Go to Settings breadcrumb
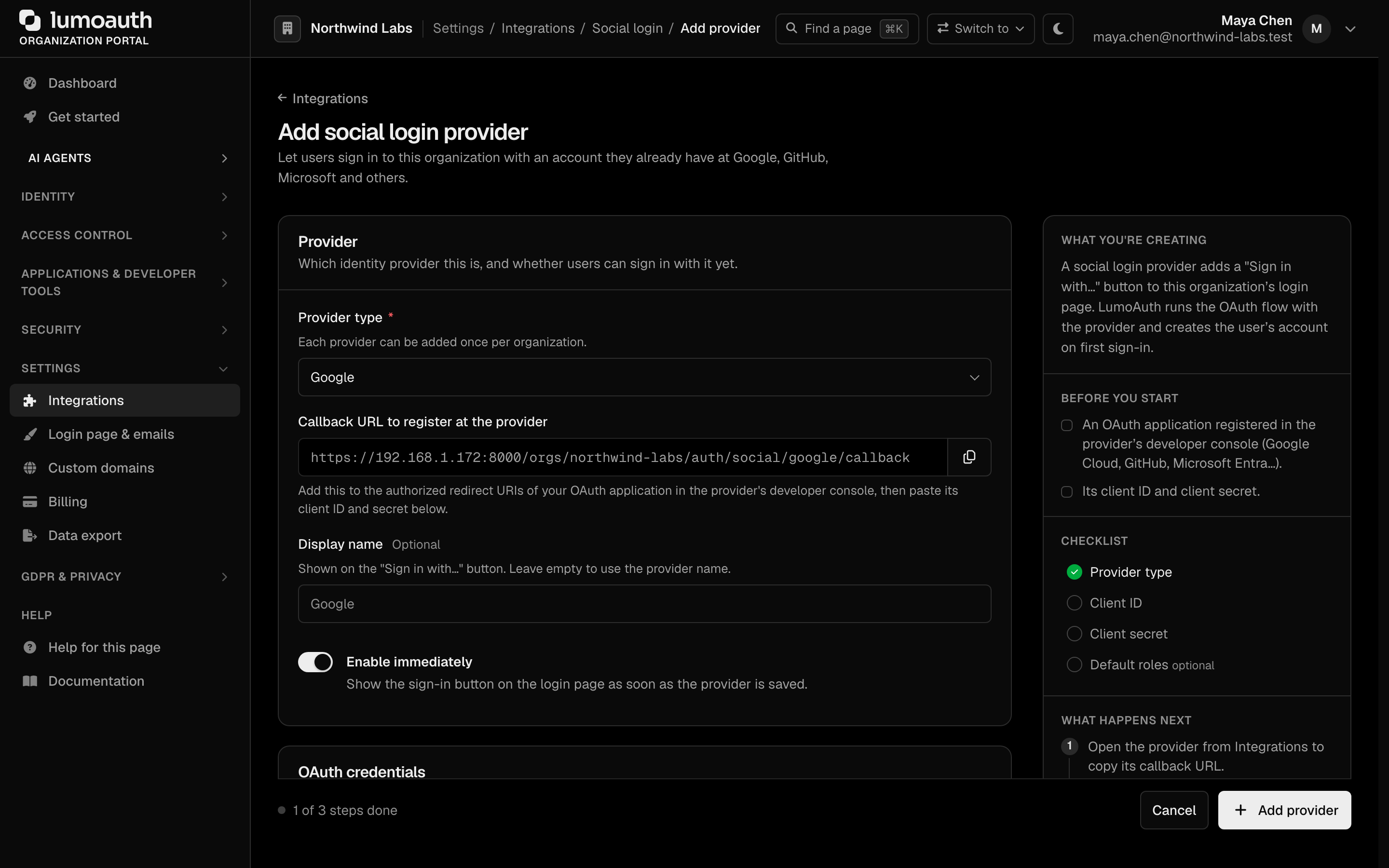Image resolution: width=1389 pixels, height=868 pixels. 458,28
